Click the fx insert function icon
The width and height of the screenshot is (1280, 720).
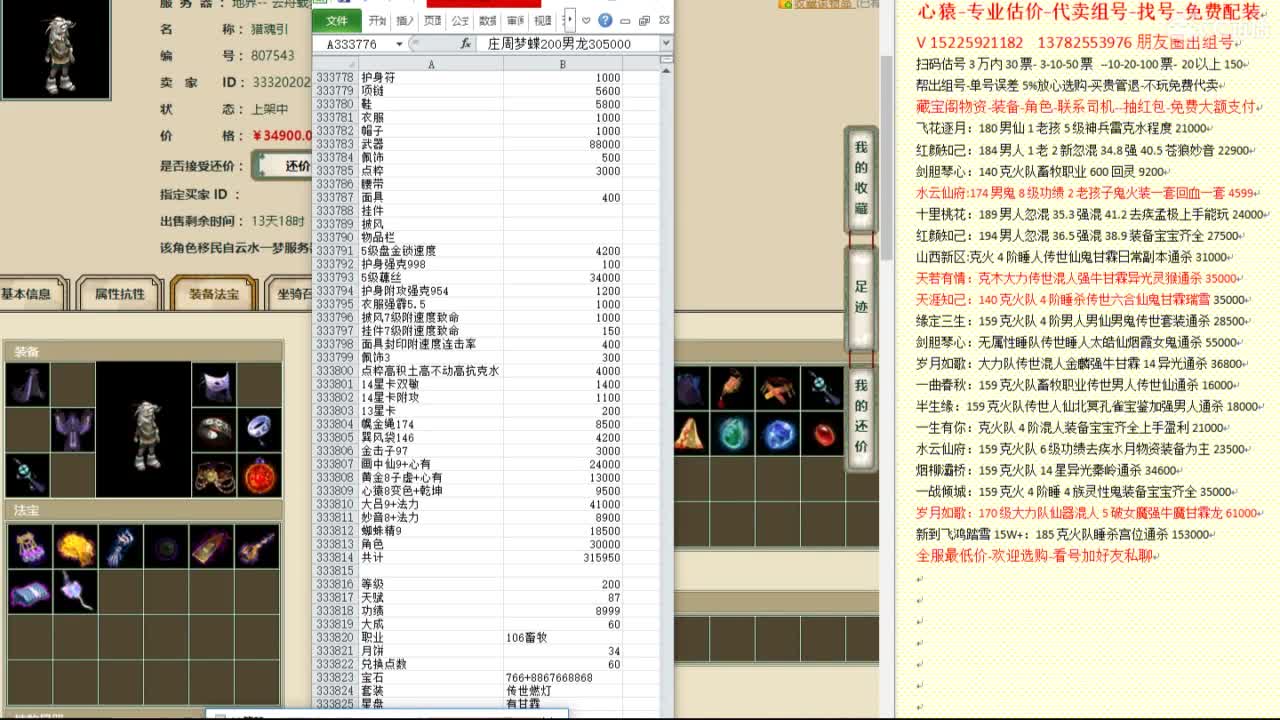click(466, 45)
